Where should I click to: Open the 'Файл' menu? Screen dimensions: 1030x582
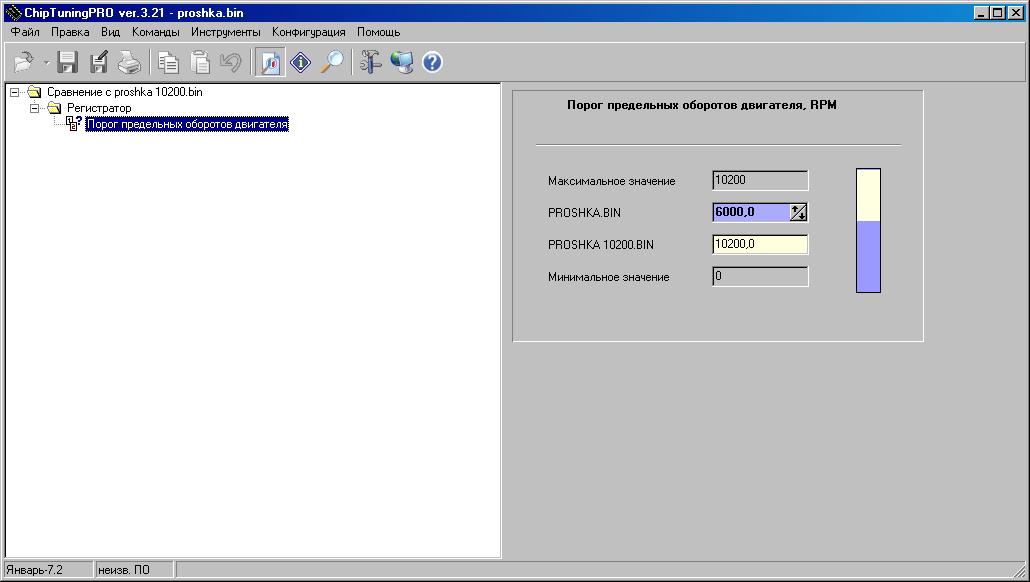tap(25, 32)
